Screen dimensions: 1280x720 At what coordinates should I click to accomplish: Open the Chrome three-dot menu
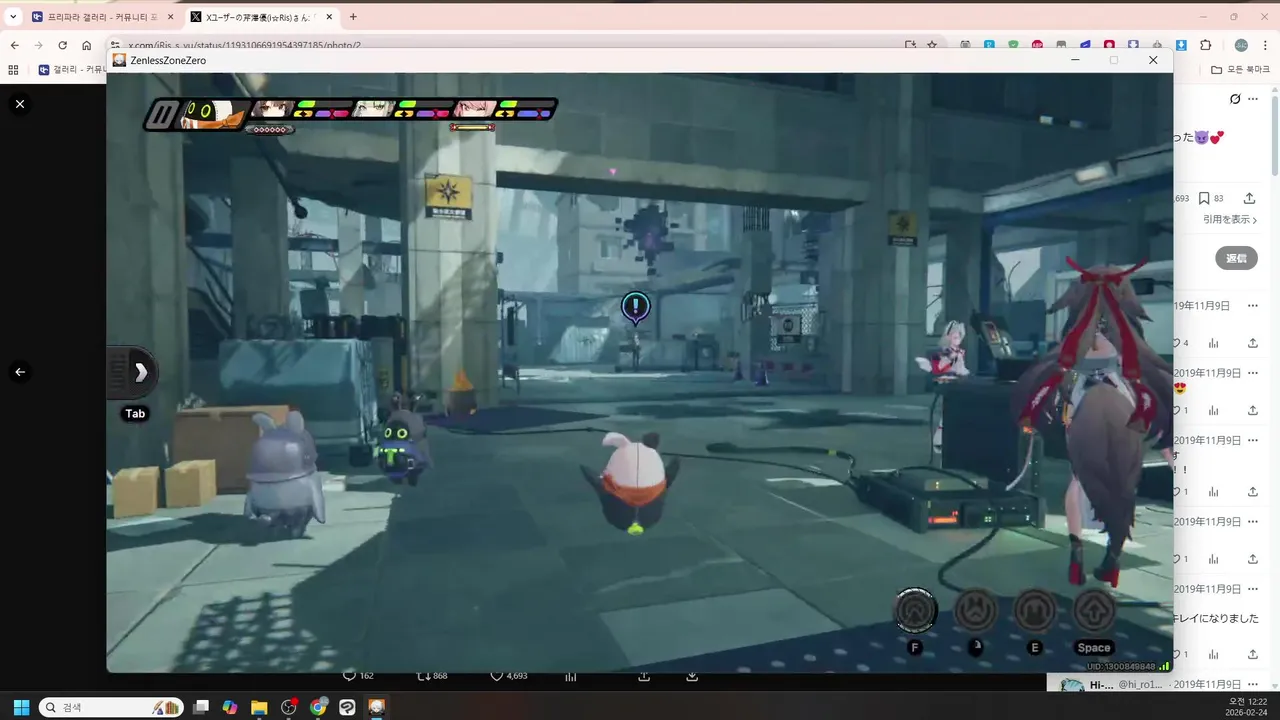click(x=1265, y=45)
